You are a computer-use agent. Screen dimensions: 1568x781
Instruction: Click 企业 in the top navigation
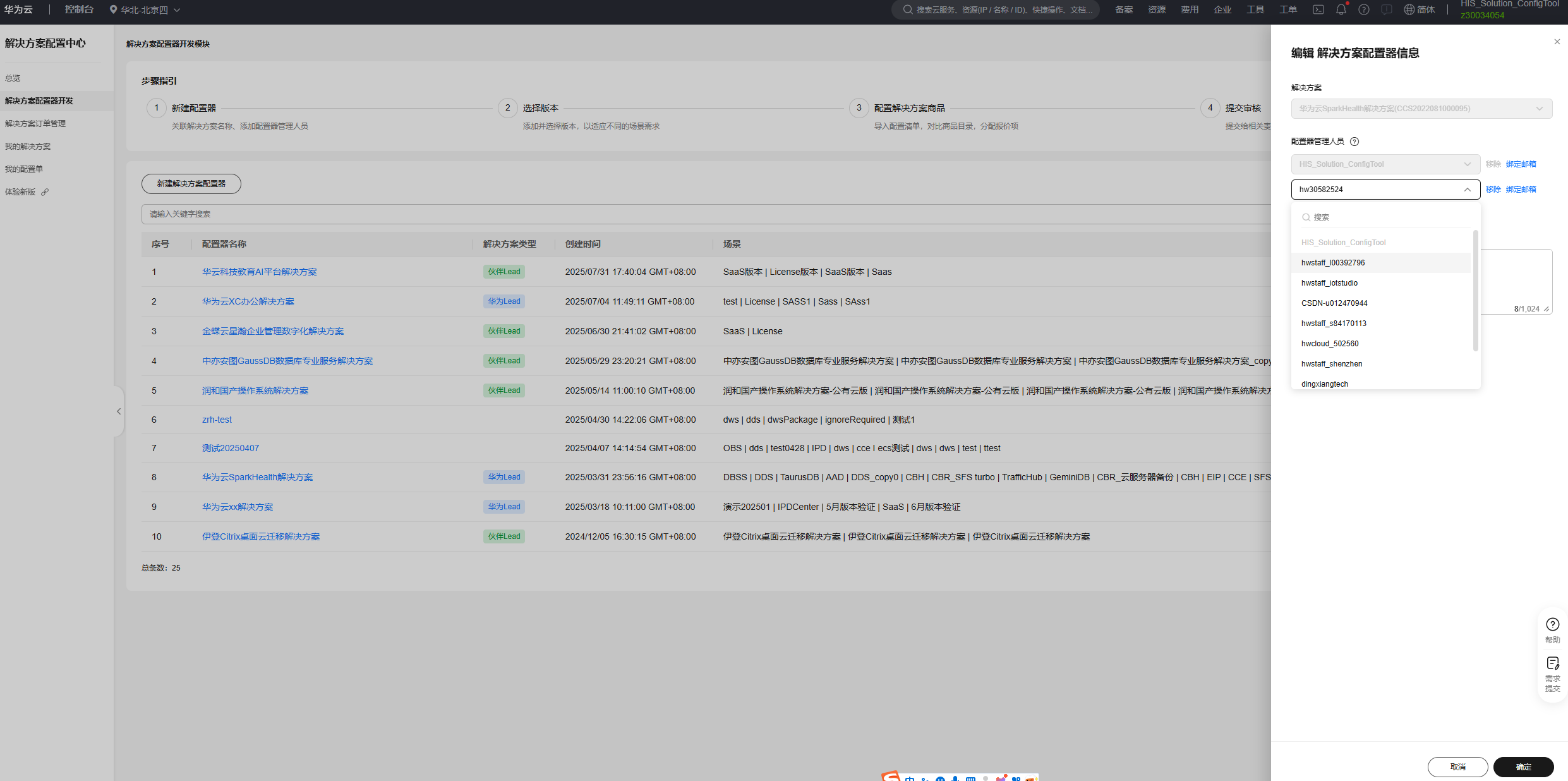point(1222,9)
